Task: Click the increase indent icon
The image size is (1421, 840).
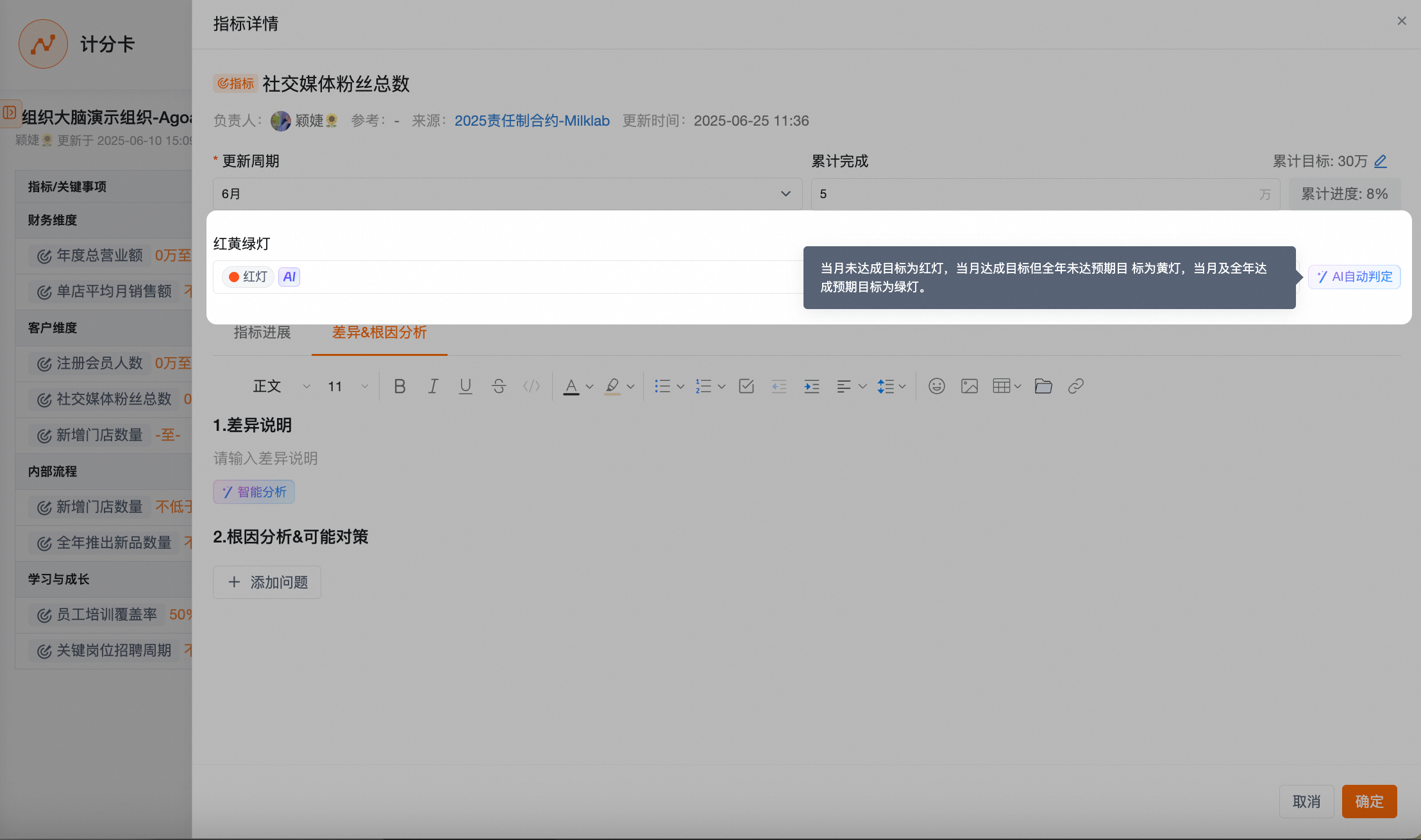Action: [812, 386]
